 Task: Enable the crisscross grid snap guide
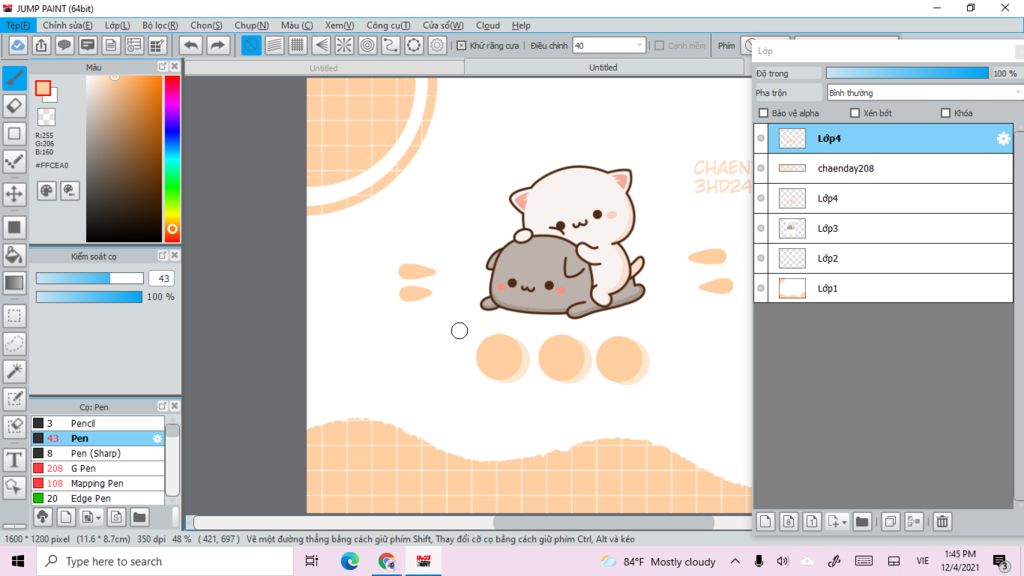pyautogui.click(x=297, y=45)
